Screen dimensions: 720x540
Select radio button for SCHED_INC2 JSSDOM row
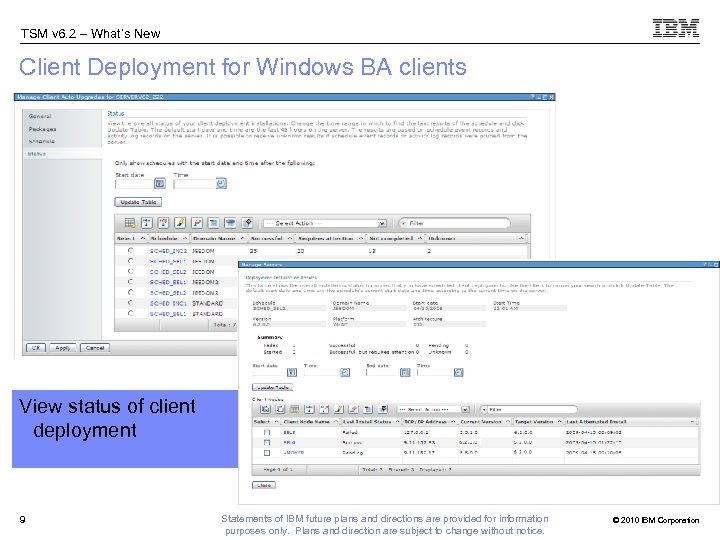[130, 250]
